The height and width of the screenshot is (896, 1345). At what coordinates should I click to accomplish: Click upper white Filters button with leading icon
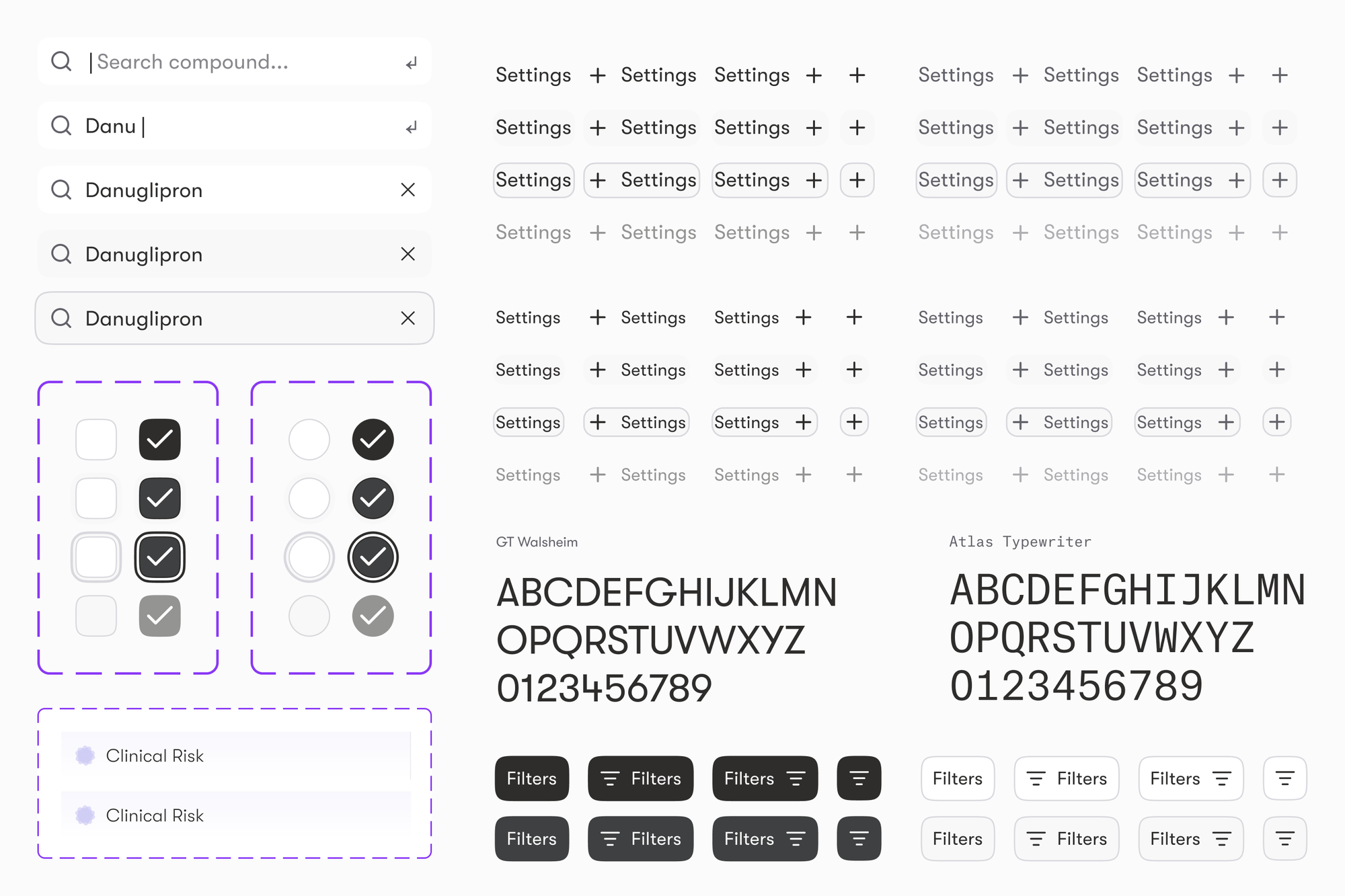[1067, 778]
